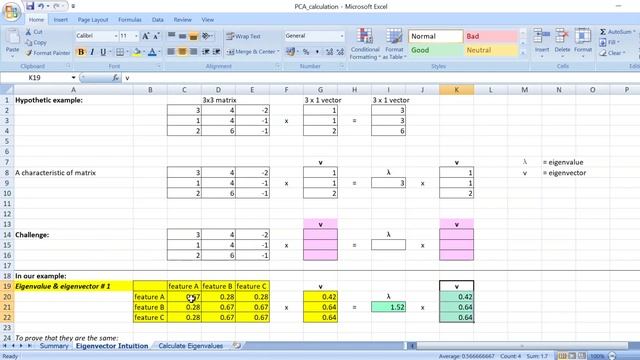This screenshot has height=360, width=640.
Task: Open the Summary worksheet tab
Action: [54, 346]
